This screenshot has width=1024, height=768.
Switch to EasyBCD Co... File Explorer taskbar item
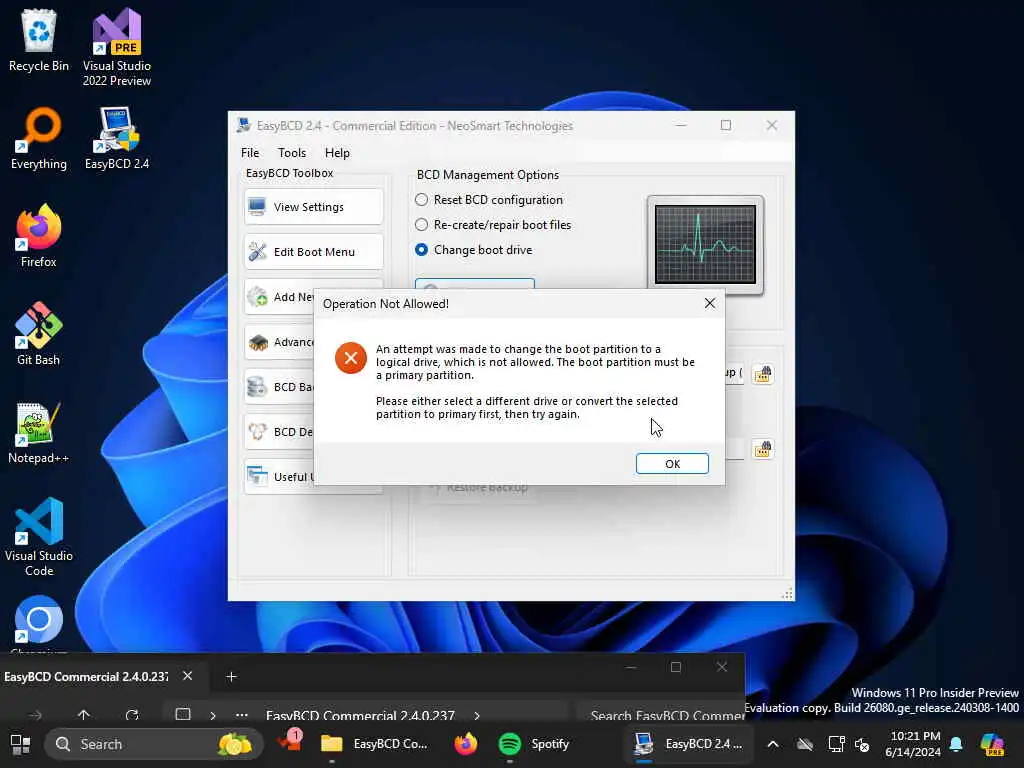(x=374, y=744)
